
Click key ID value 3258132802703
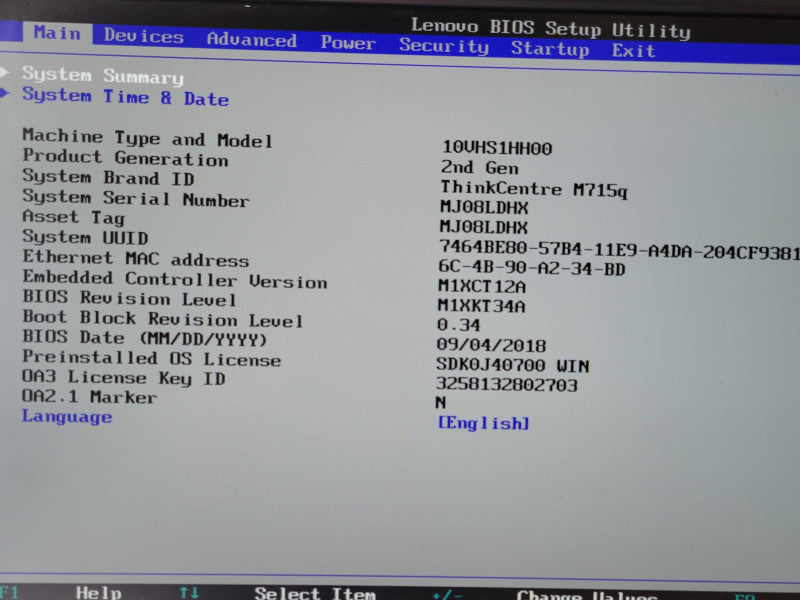pyautogui.click(x=506, y=384)
